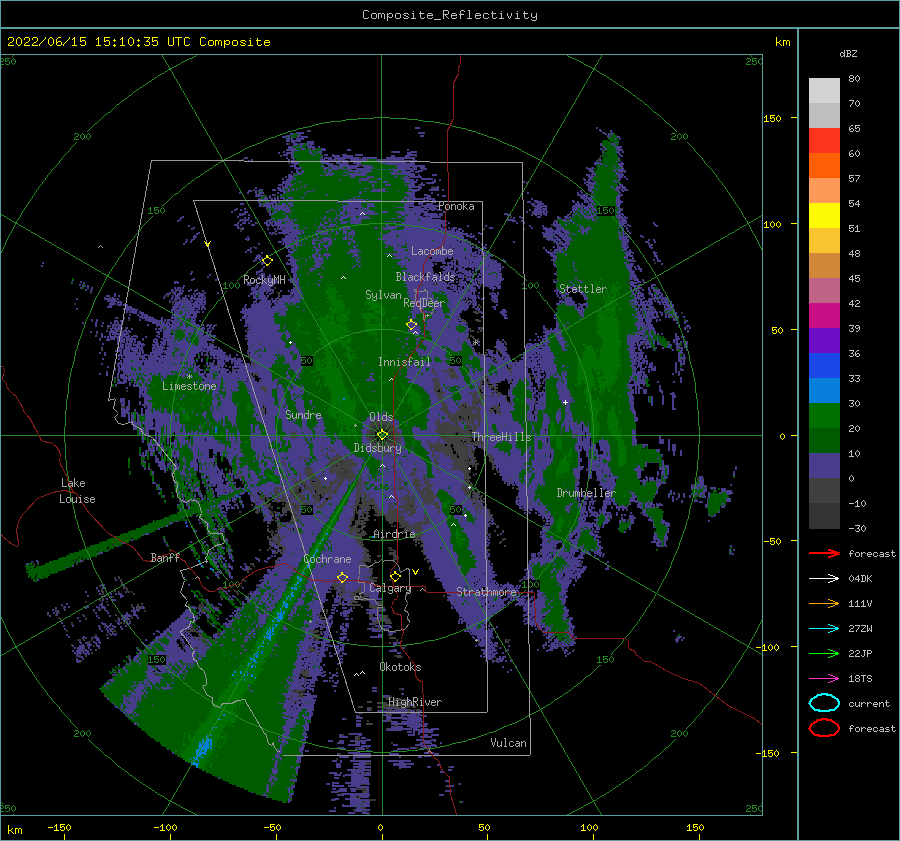Click the yellow 54 dBZ color swatch
Screen dimensions: 900x841
pyautogui.click(x=824, y=215)
